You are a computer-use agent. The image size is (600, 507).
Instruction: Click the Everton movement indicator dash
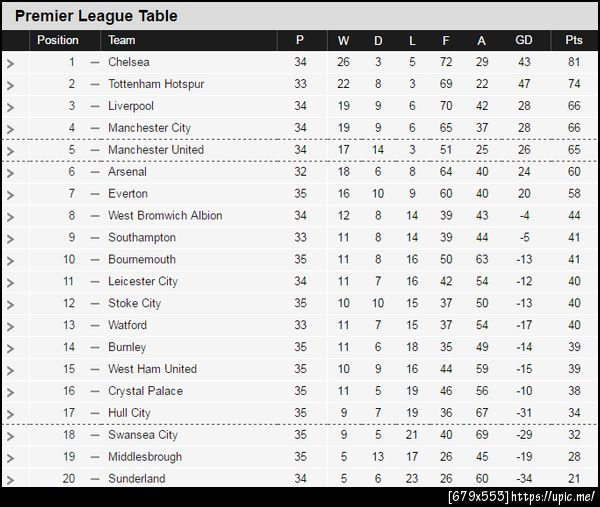(x=95, y=194)
